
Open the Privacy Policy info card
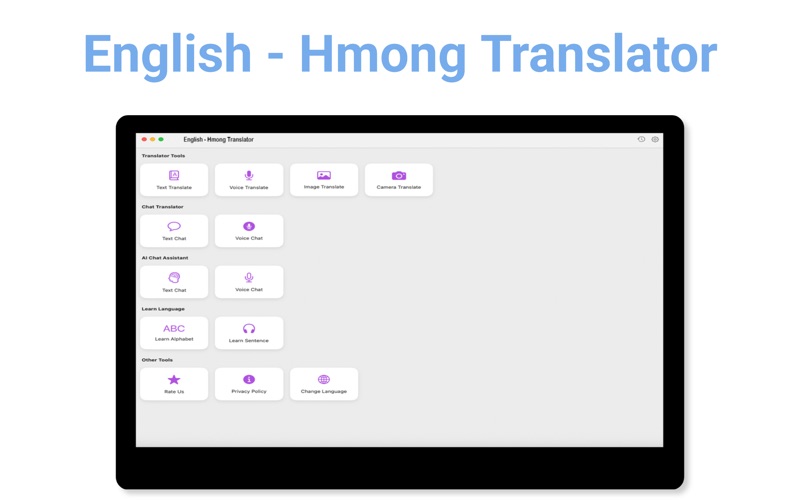(249, 384)
